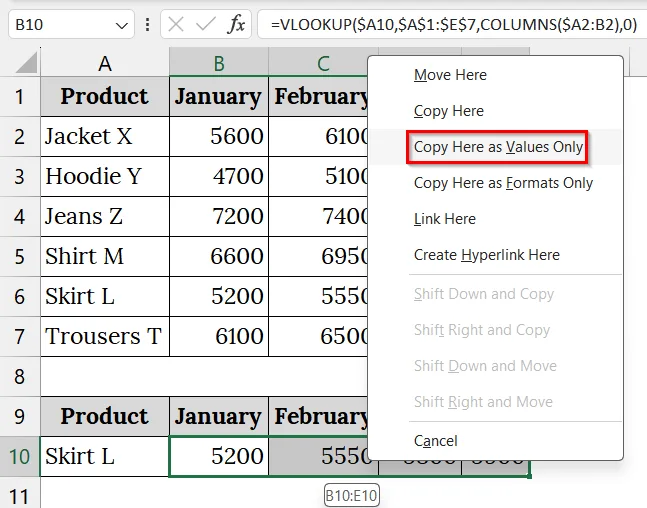Click the Cancel formula X icon
647x508 pixels.
[176, 25]
